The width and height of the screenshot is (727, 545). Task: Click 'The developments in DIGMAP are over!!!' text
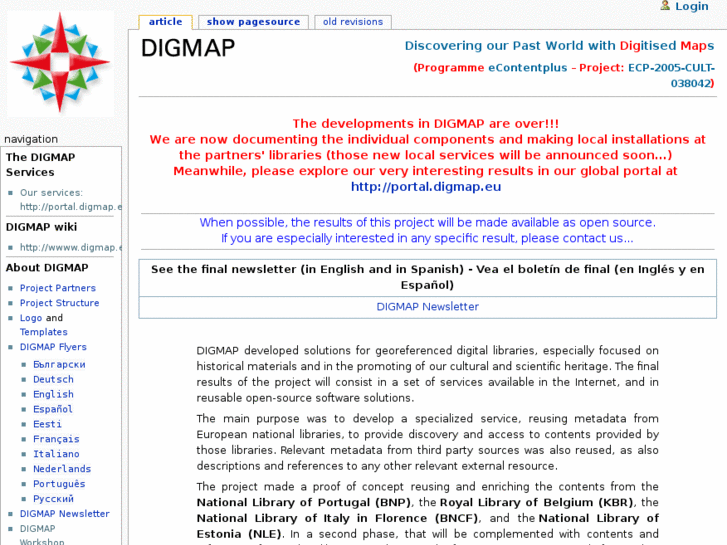click(426, 124)
